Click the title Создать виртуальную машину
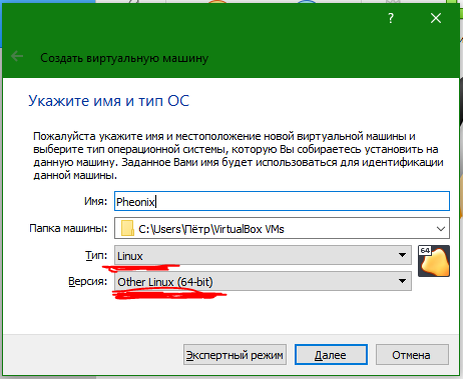Screen dimensions: 463x379 [124, 58]
